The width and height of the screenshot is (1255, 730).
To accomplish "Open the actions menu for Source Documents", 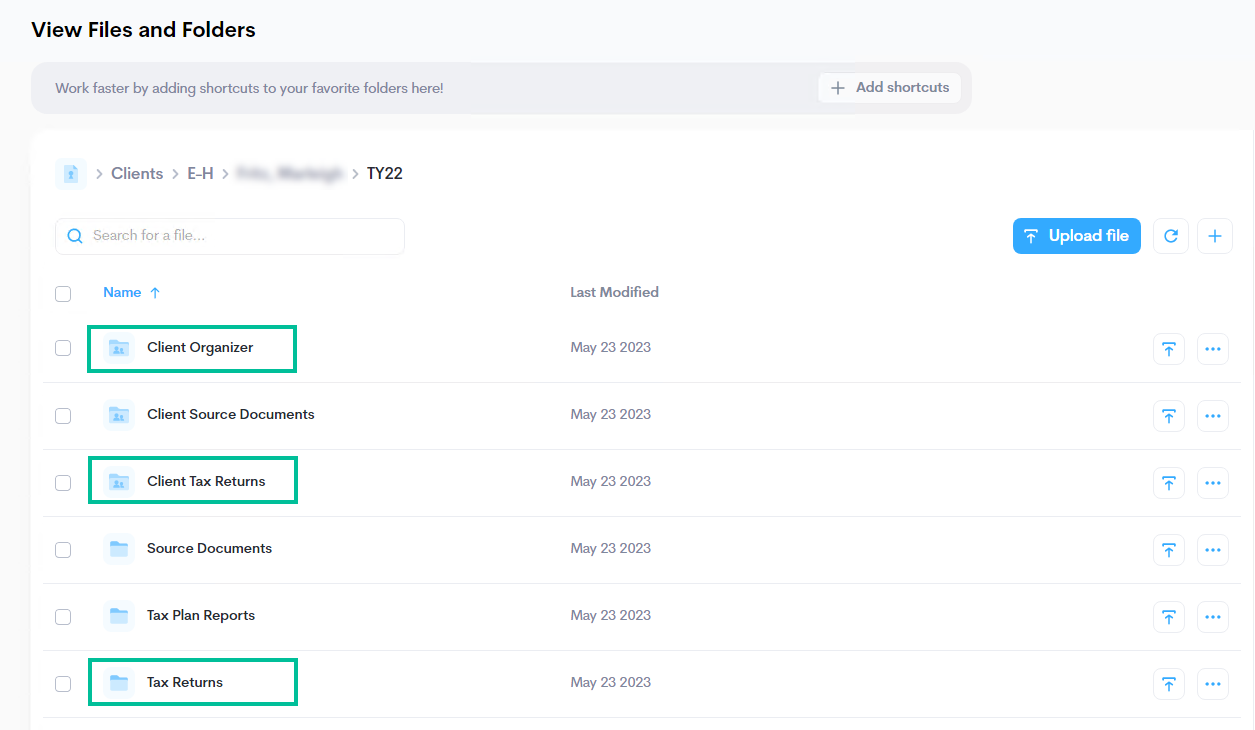I will click(x=1212, y=550).
